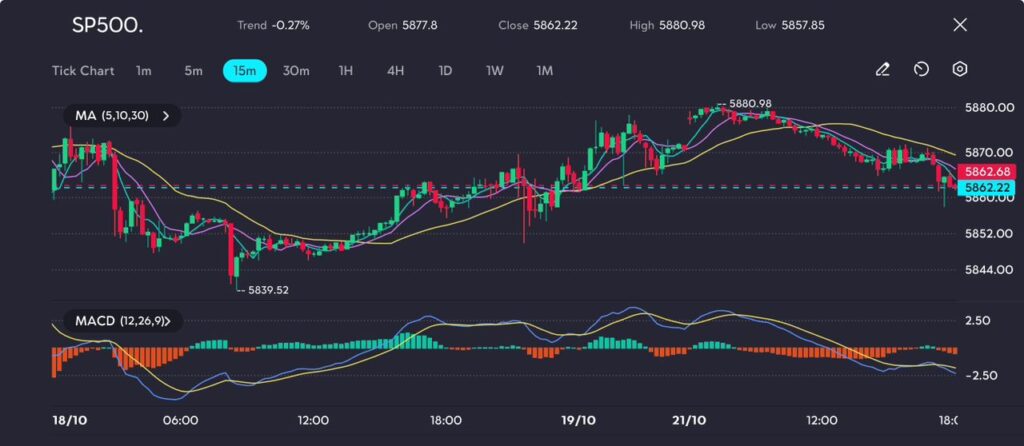Choose the 1H timeframe

pos(346,71)
